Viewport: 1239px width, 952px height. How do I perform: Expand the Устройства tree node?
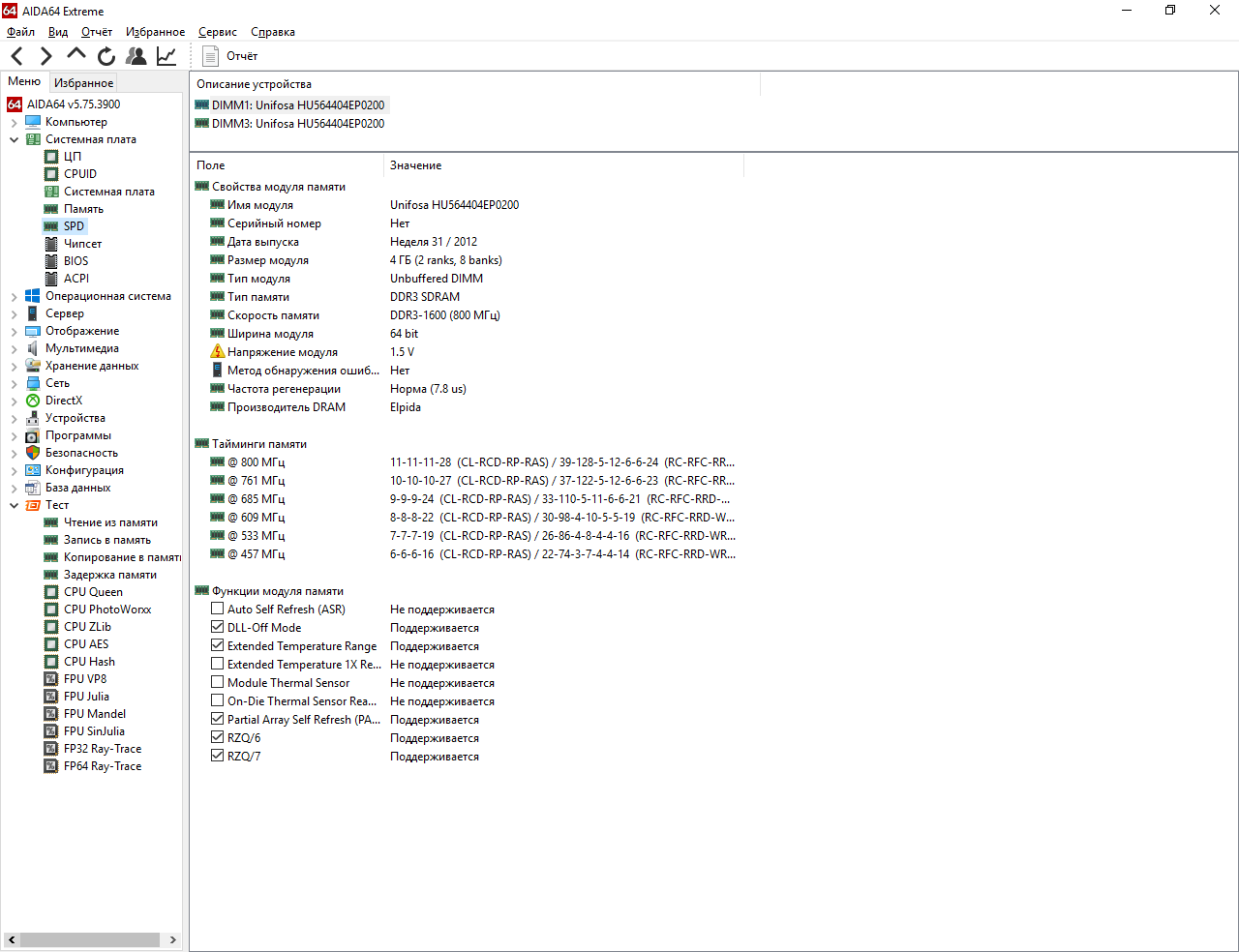coord(14,418)
